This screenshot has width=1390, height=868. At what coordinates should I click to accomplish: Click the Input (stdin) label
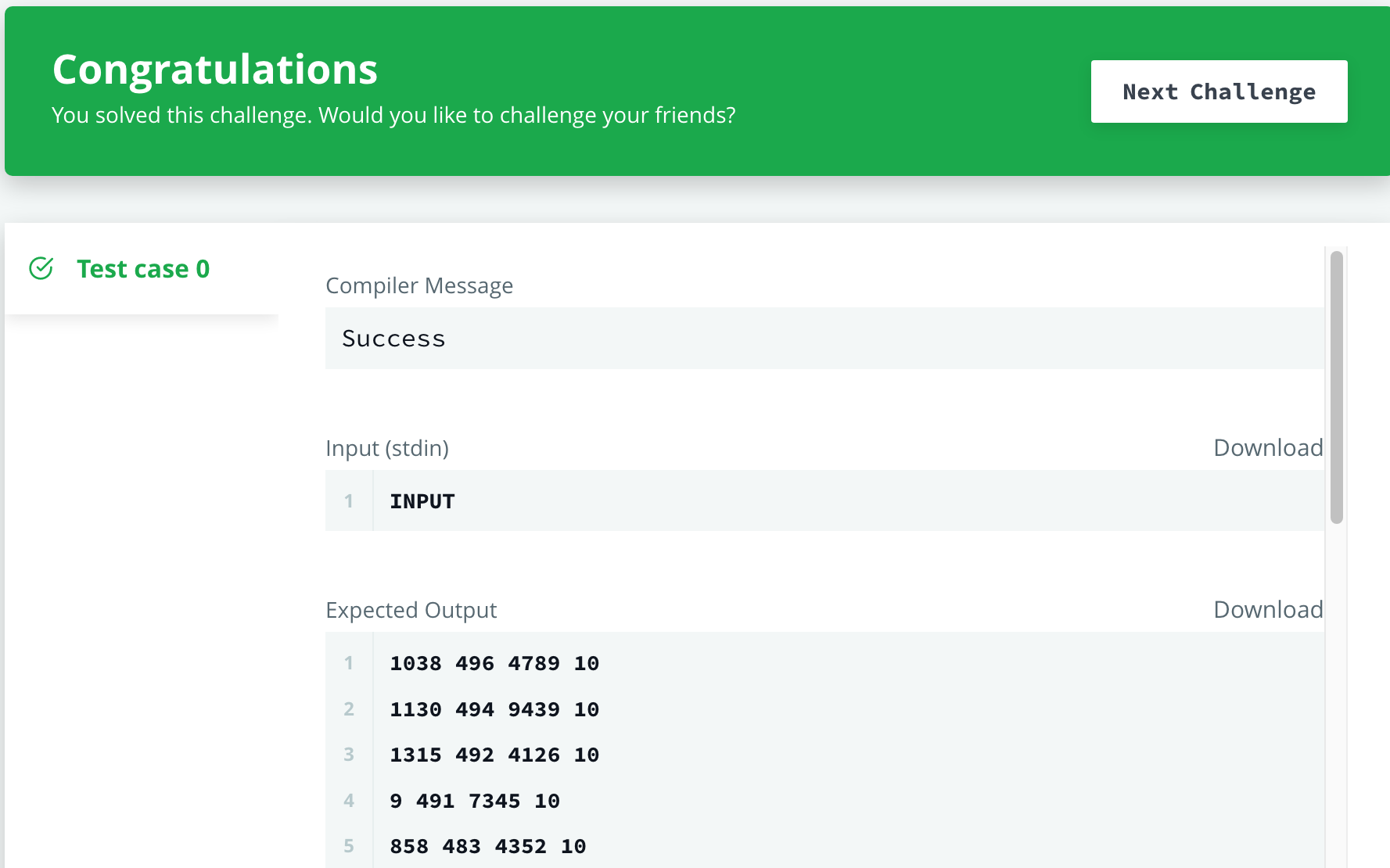[387, 448]
